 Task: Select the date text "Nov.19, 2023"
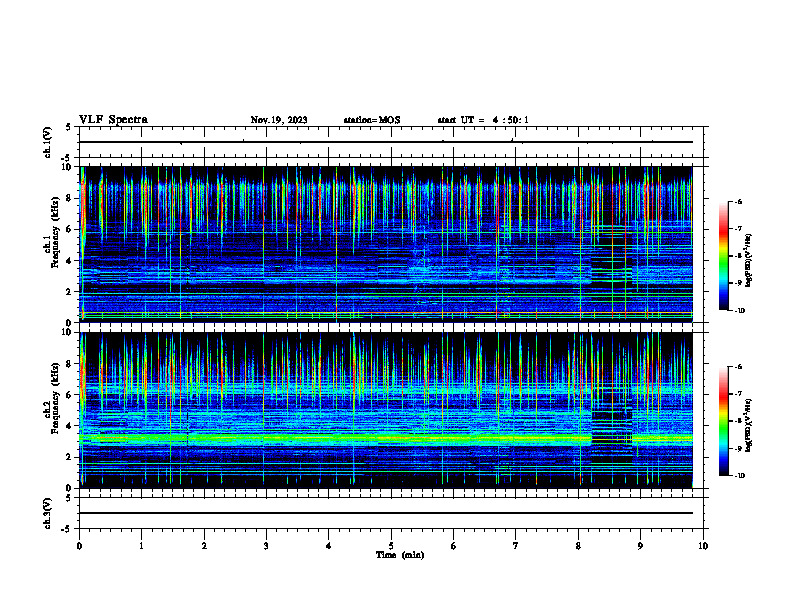[x=279, y=120]
